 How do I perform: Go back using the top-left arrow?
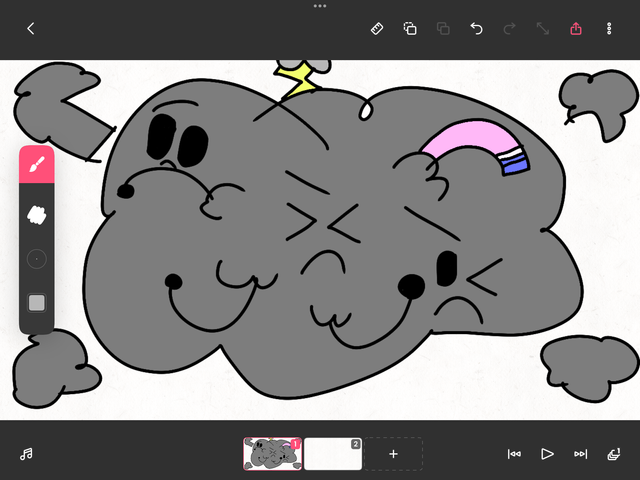coord(30,29)
